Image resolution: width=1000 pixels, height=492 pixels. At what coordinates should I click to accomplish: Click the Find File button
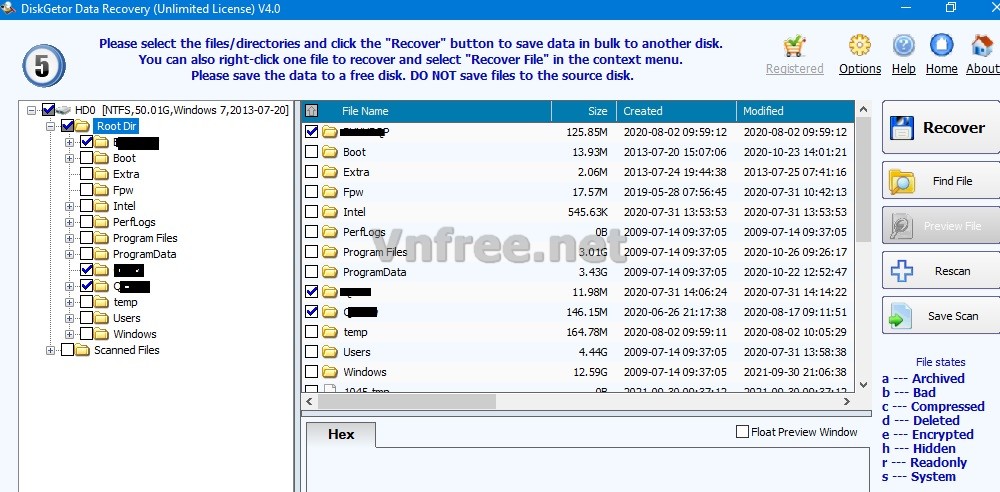click(941, 181)
